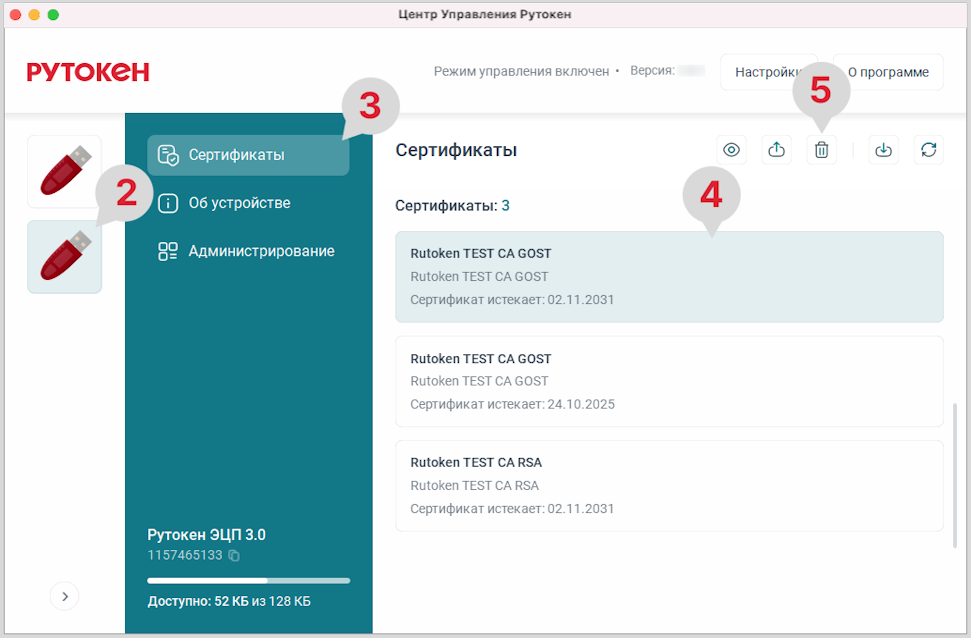Click the eye icon to view certificate
This screenshot has height=638, width=971.
732,150
